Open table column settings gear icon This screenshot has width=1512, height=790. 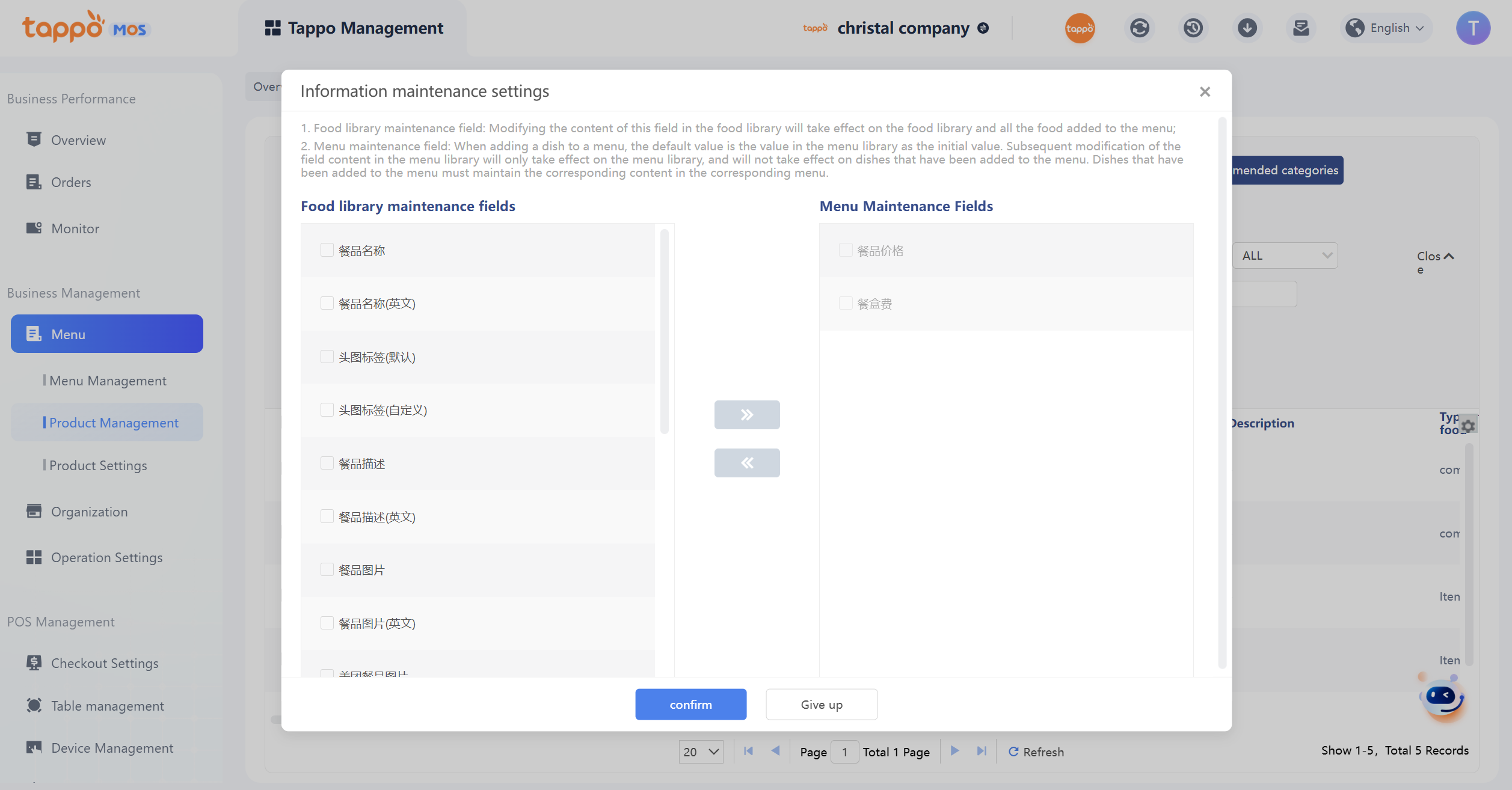tap(1468, 426)
